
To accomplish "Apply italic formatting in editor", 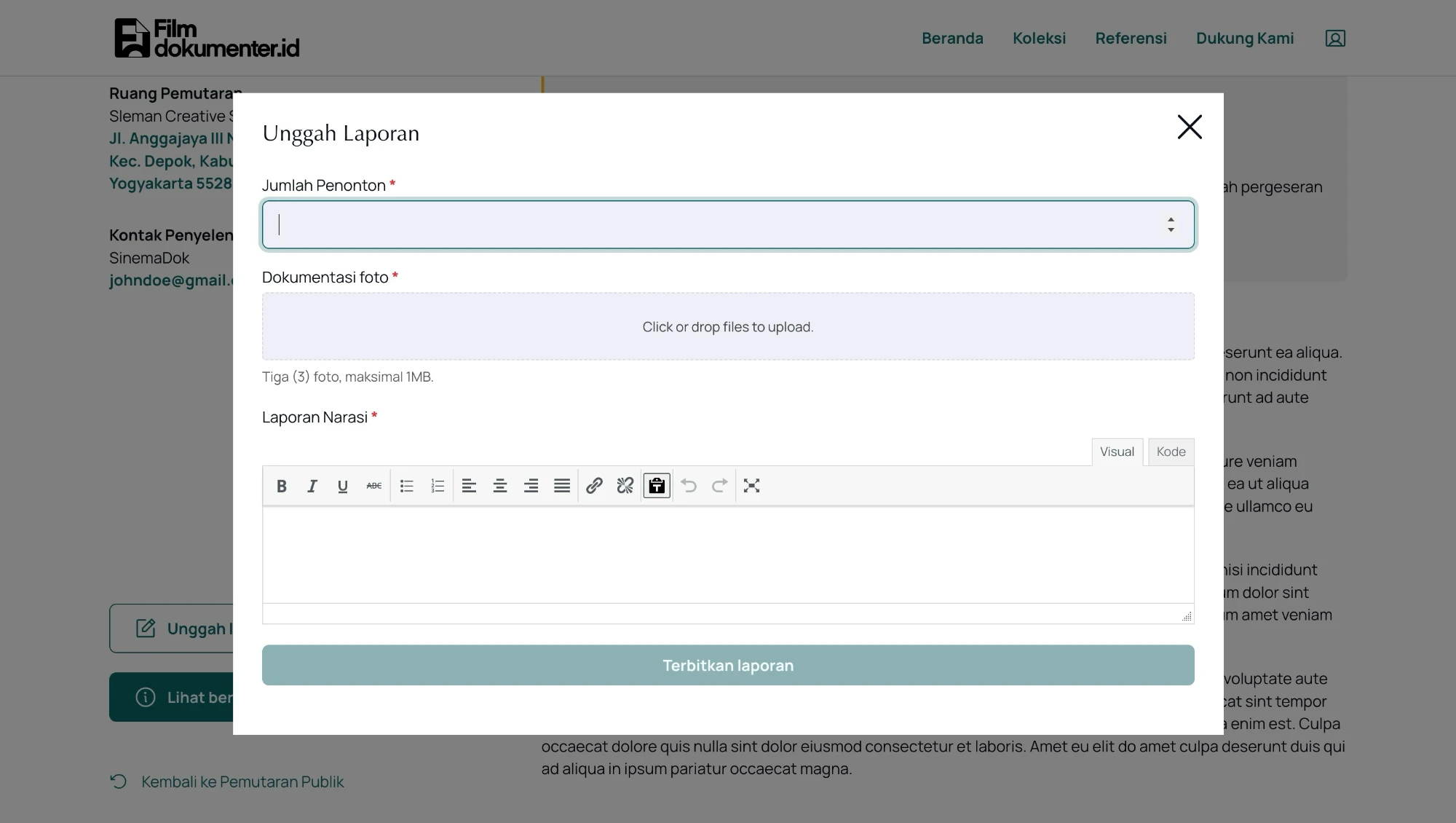I will coord(312,486).
